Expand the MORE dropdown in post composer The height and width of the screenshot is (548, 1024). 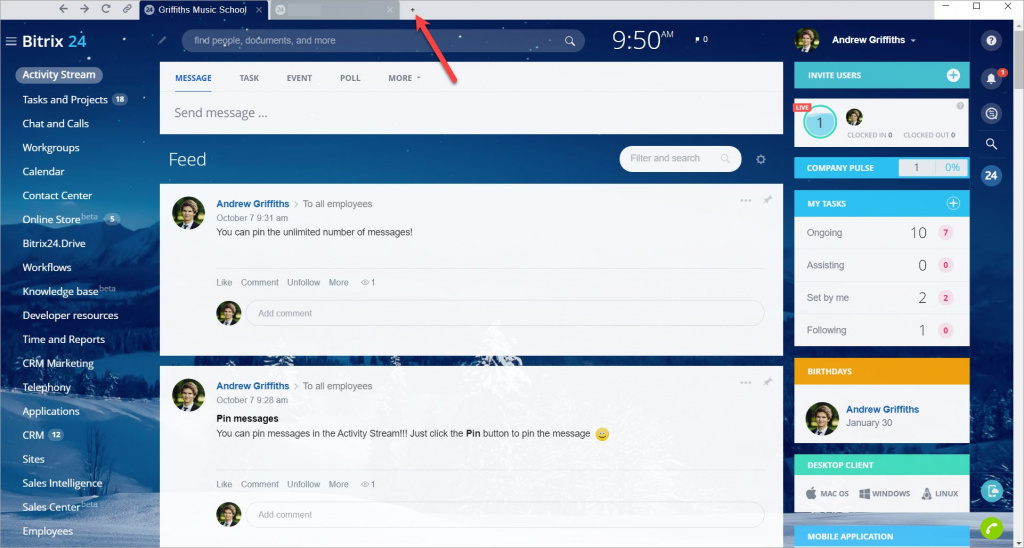(x=404, y=78)
